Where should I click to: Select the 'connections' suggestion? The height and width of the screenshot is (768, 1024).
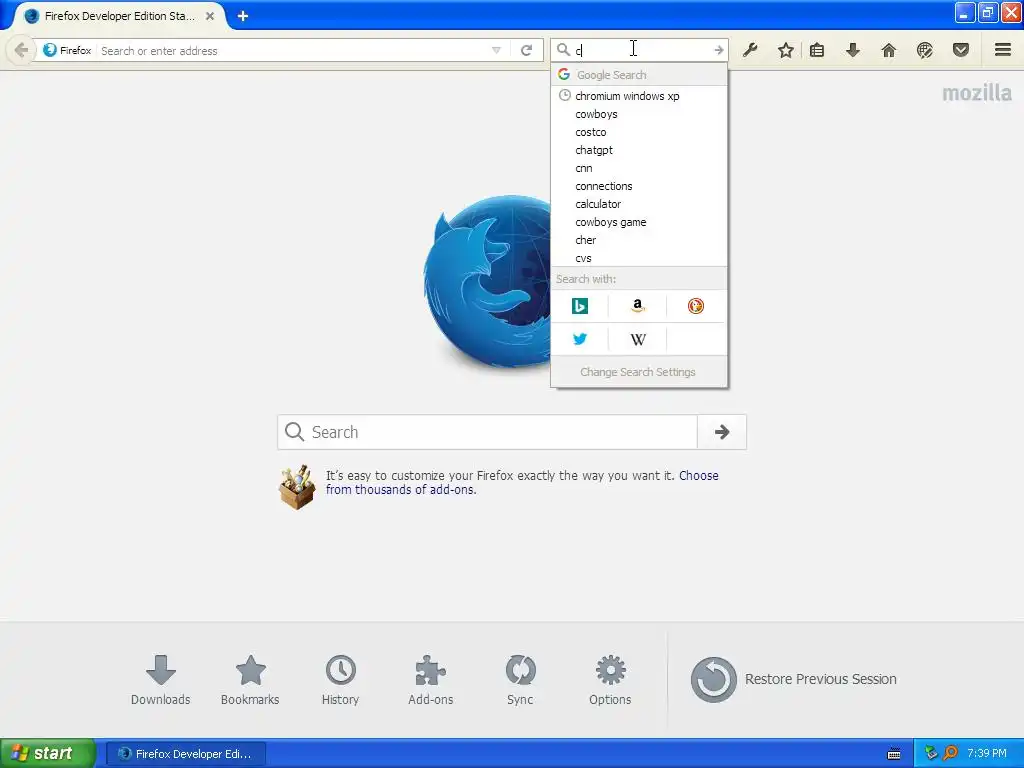(x=639, y=186)
